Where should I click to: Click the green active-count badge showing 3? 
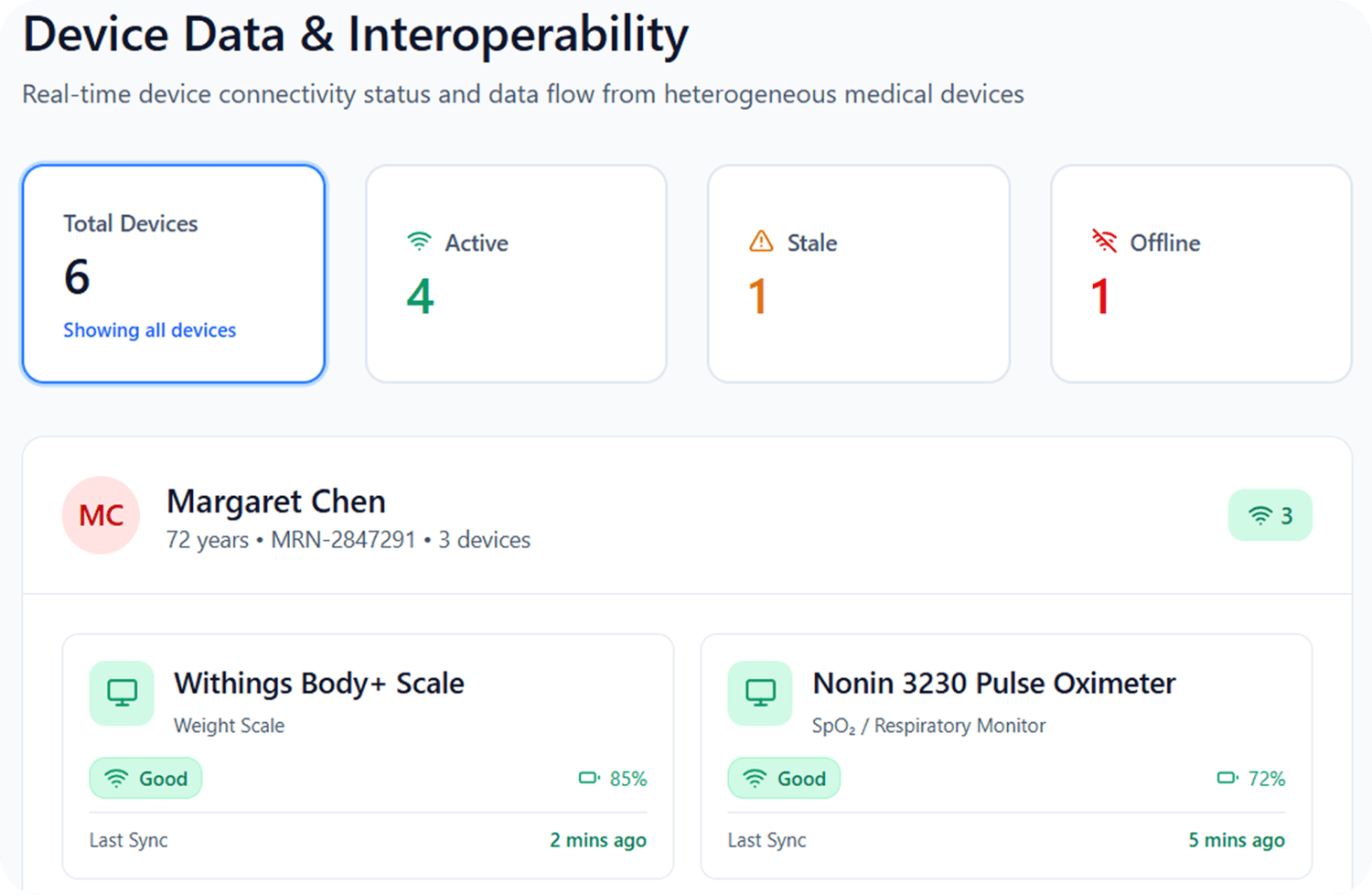tap(1270, 515)
